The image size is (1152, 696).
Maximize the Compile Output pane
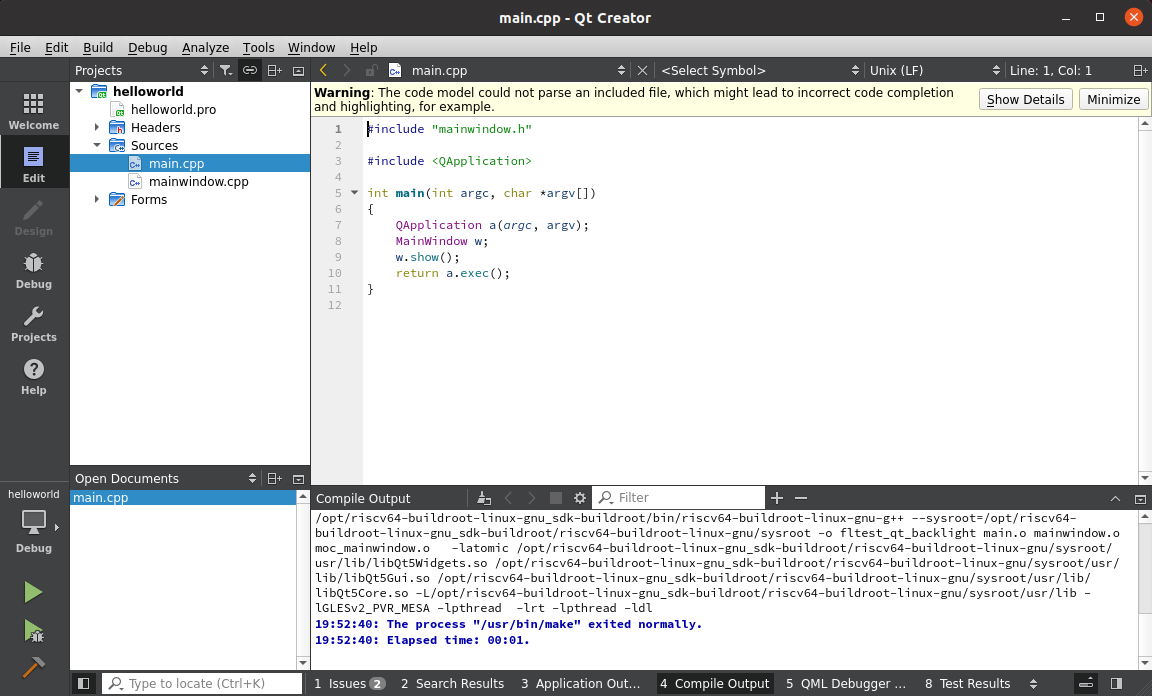[x=1140, y=499]
